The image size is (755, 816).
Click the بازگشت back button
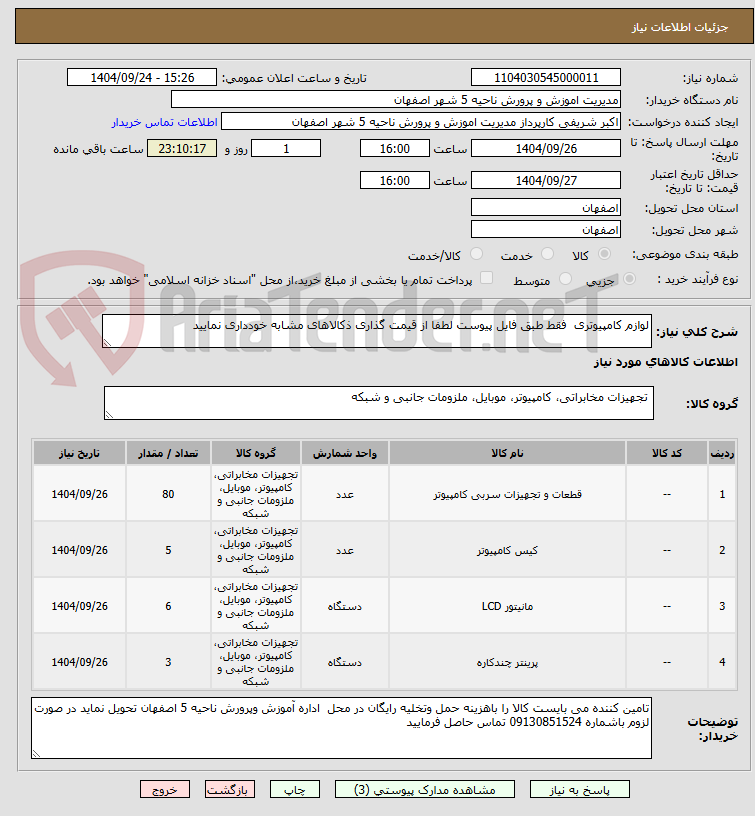click(230, 789)
